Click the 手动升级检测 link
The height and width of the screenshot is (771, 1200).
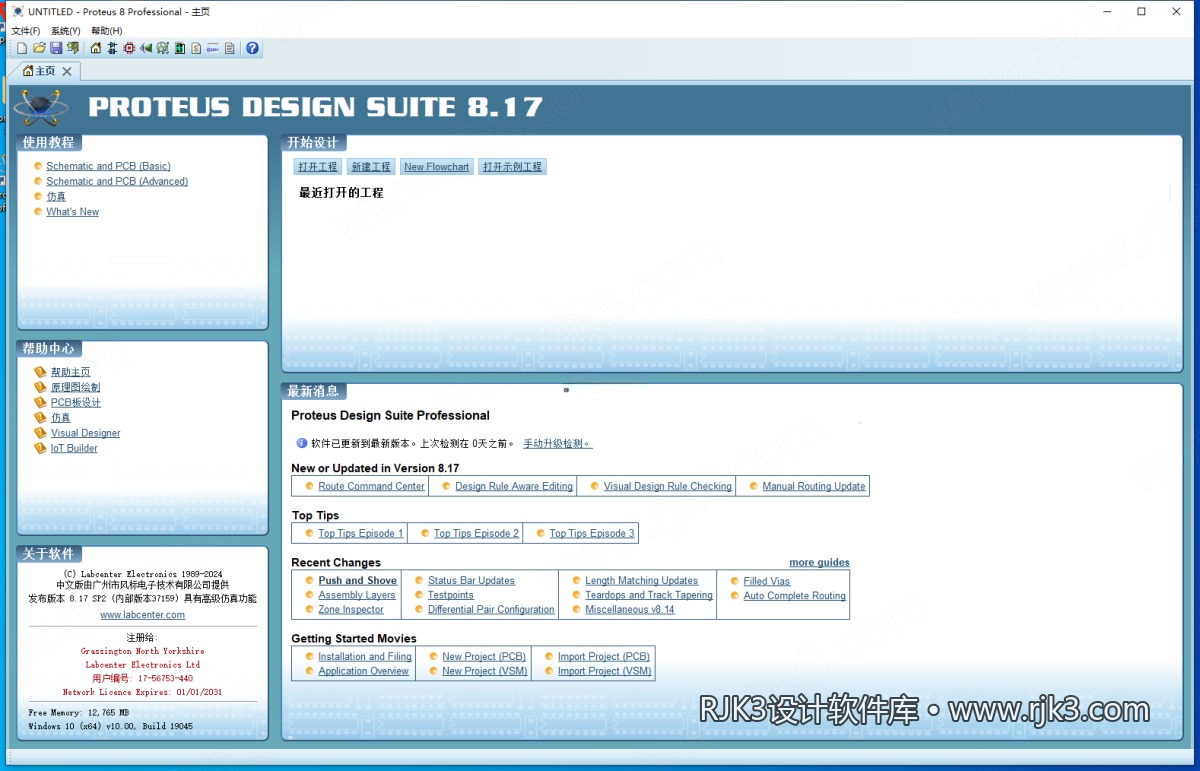558,443
